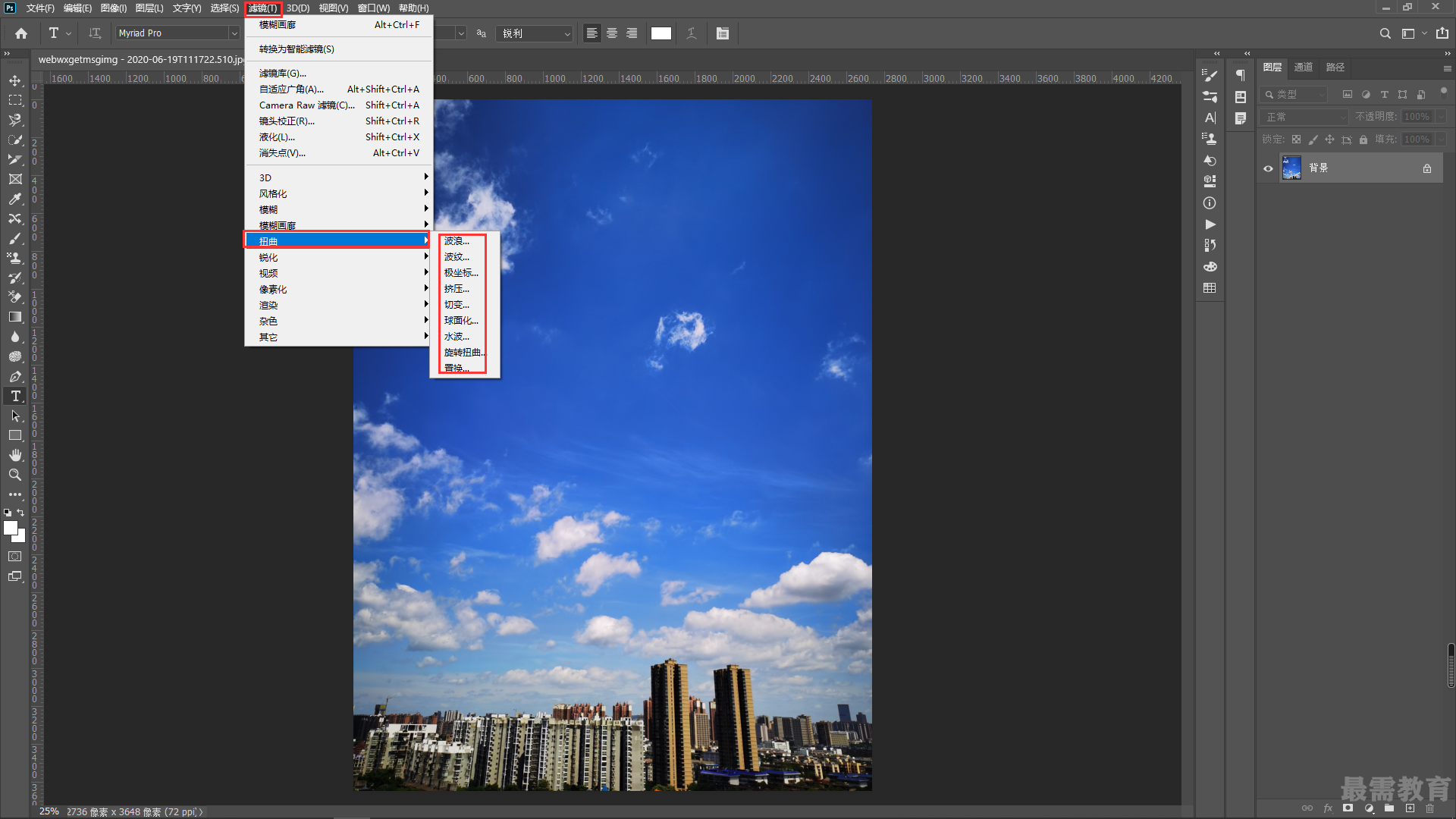This screenshot has width=1456, height=819.
Task: Switch to the 路径 tab
Action: [x=1335, y=67]
